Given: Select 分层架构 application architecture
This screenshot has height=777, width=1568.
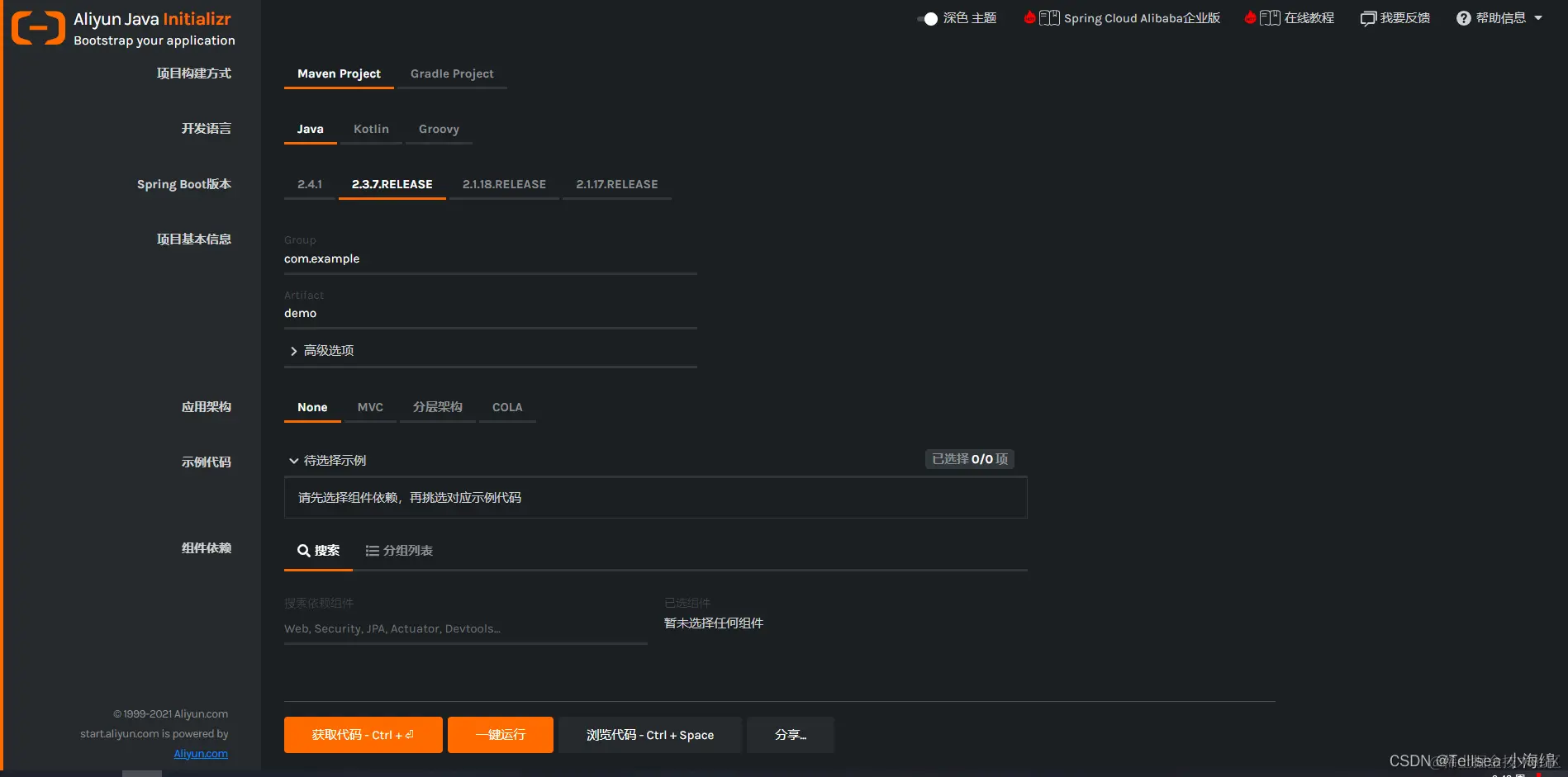Looking at the screenshot, I should 438,407.
